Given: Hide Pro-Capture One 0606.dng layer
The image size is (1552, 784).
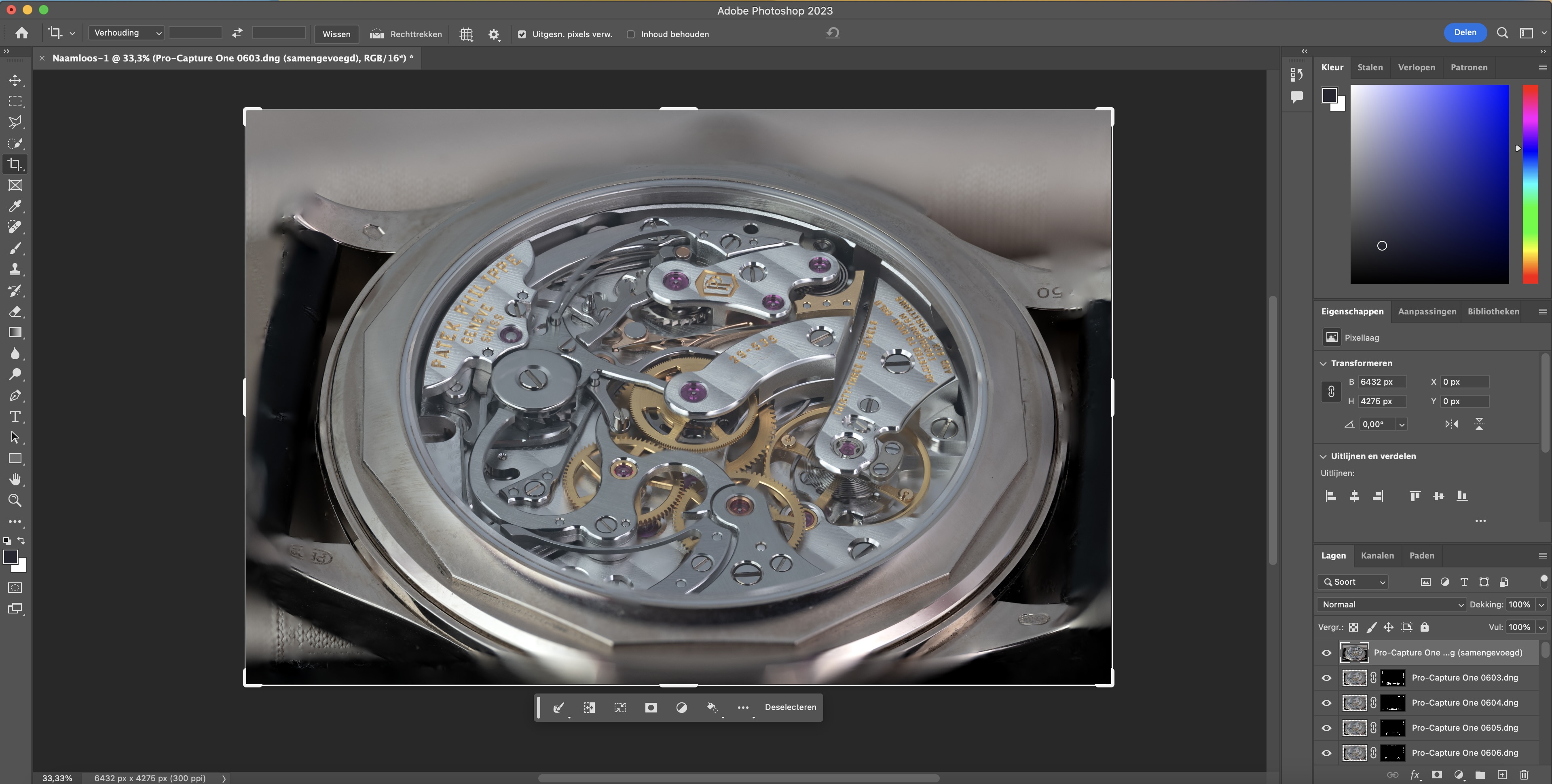Looking at the screenshot, I should 1327,753.
